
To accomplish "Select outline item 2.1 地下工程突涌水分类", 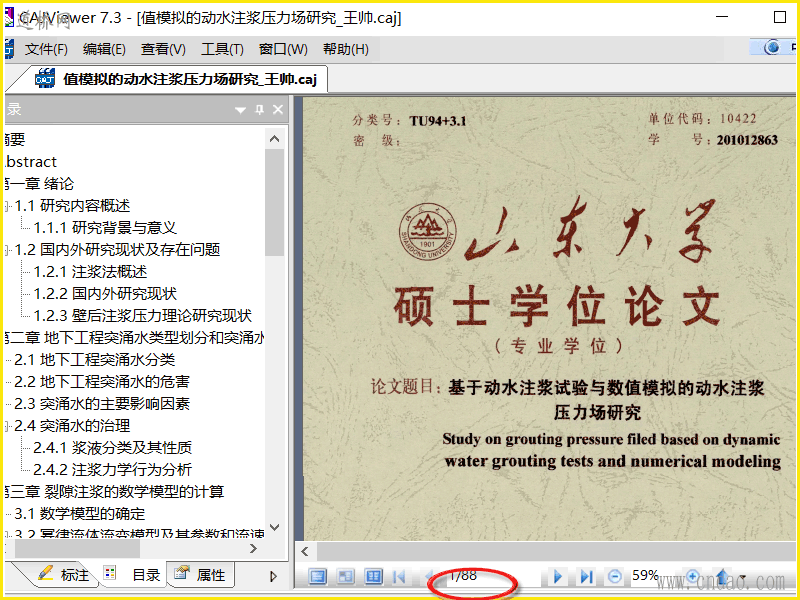I will point(94,359).
